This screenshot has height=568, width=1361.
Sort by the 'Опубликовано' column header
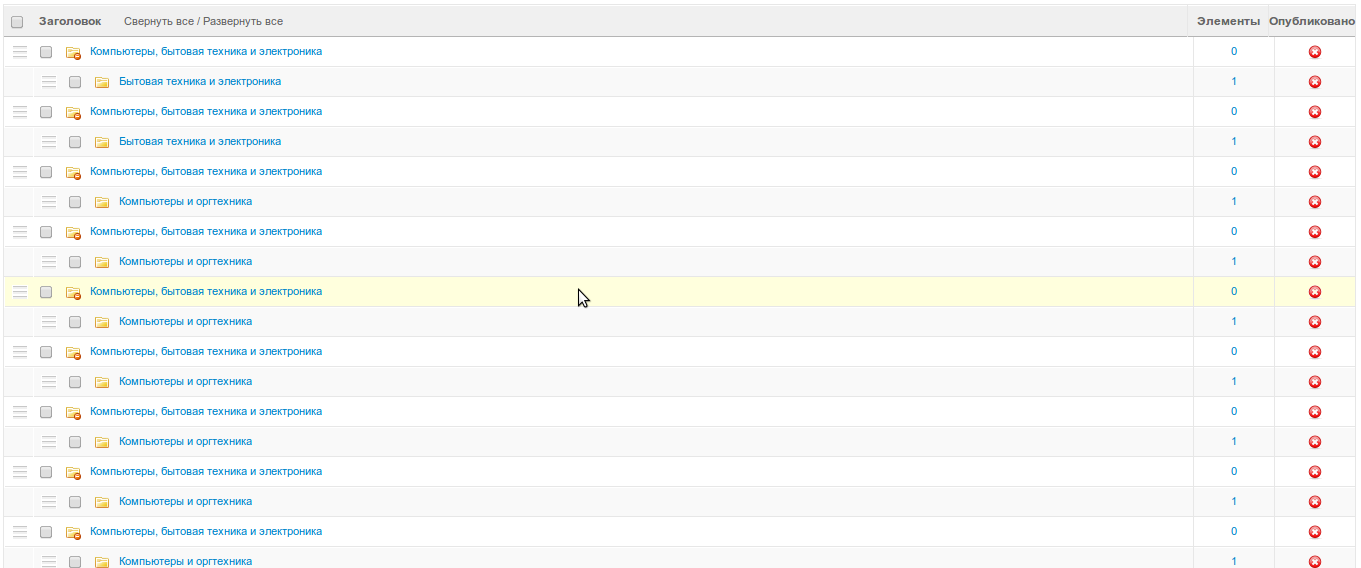pyautogui.click(x=1312, y=21)
